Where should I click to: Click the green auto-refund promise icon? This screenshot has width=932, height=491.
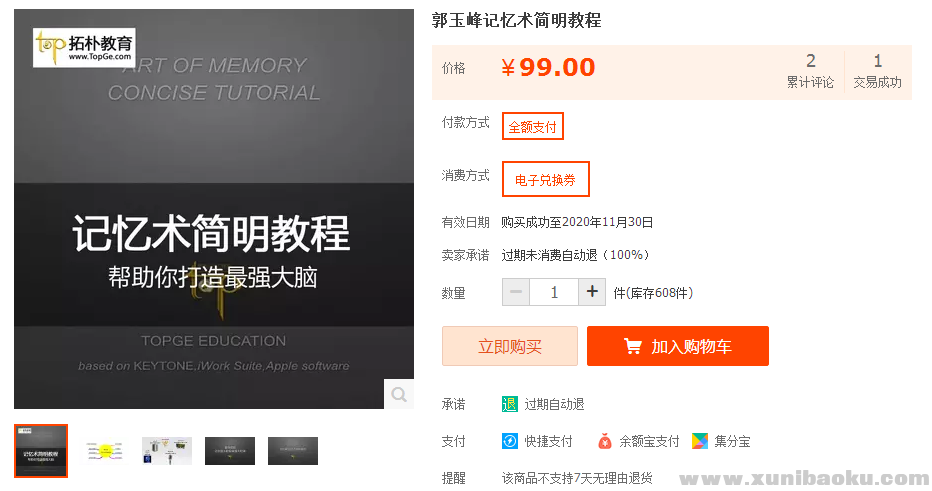coord(510,404)
